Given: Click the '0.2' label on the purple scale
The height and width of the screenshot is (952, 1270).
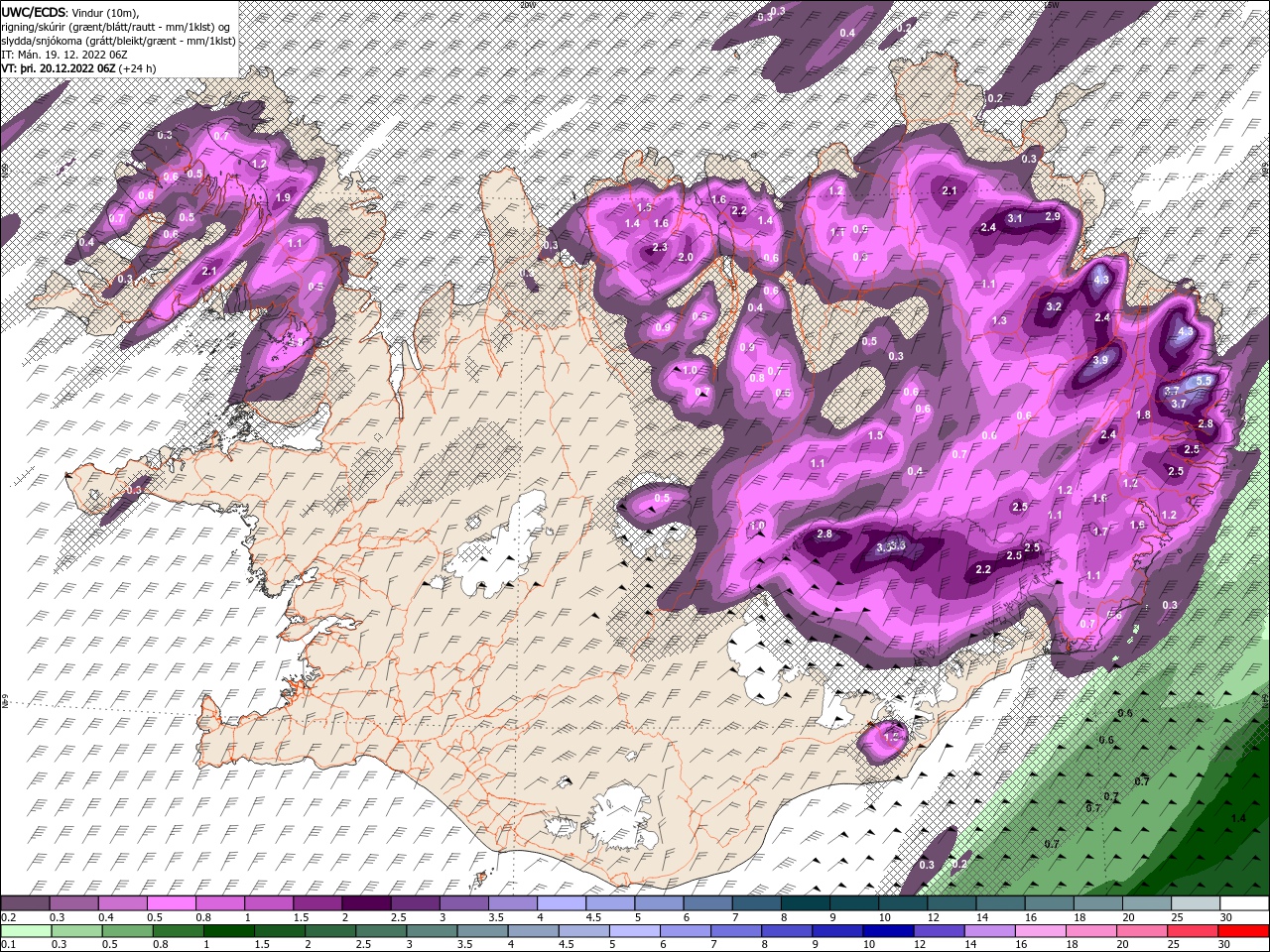Looking at the screenshot, I should click(x=8, y=917).
